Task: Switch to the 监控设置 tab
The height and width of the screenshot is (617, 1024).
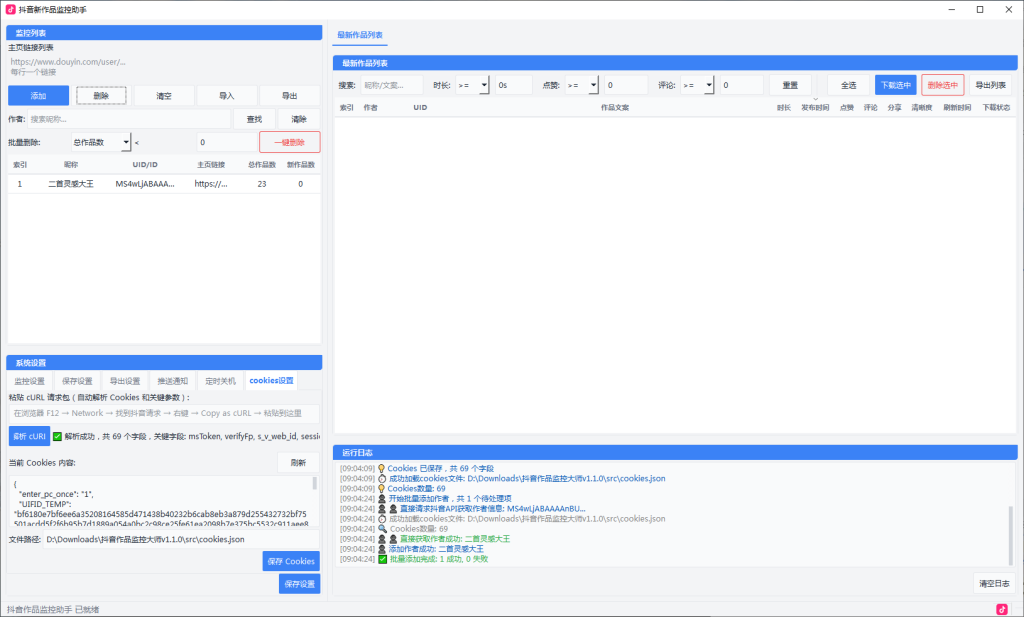Action: click(29, 381)
